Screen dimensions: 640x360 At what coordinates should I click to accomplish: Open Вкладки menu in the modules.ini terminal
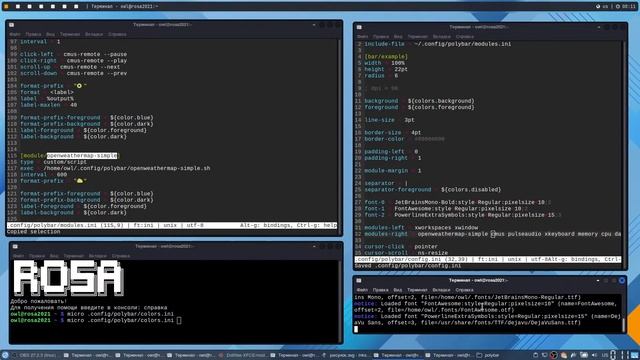(x=94, y=34)
